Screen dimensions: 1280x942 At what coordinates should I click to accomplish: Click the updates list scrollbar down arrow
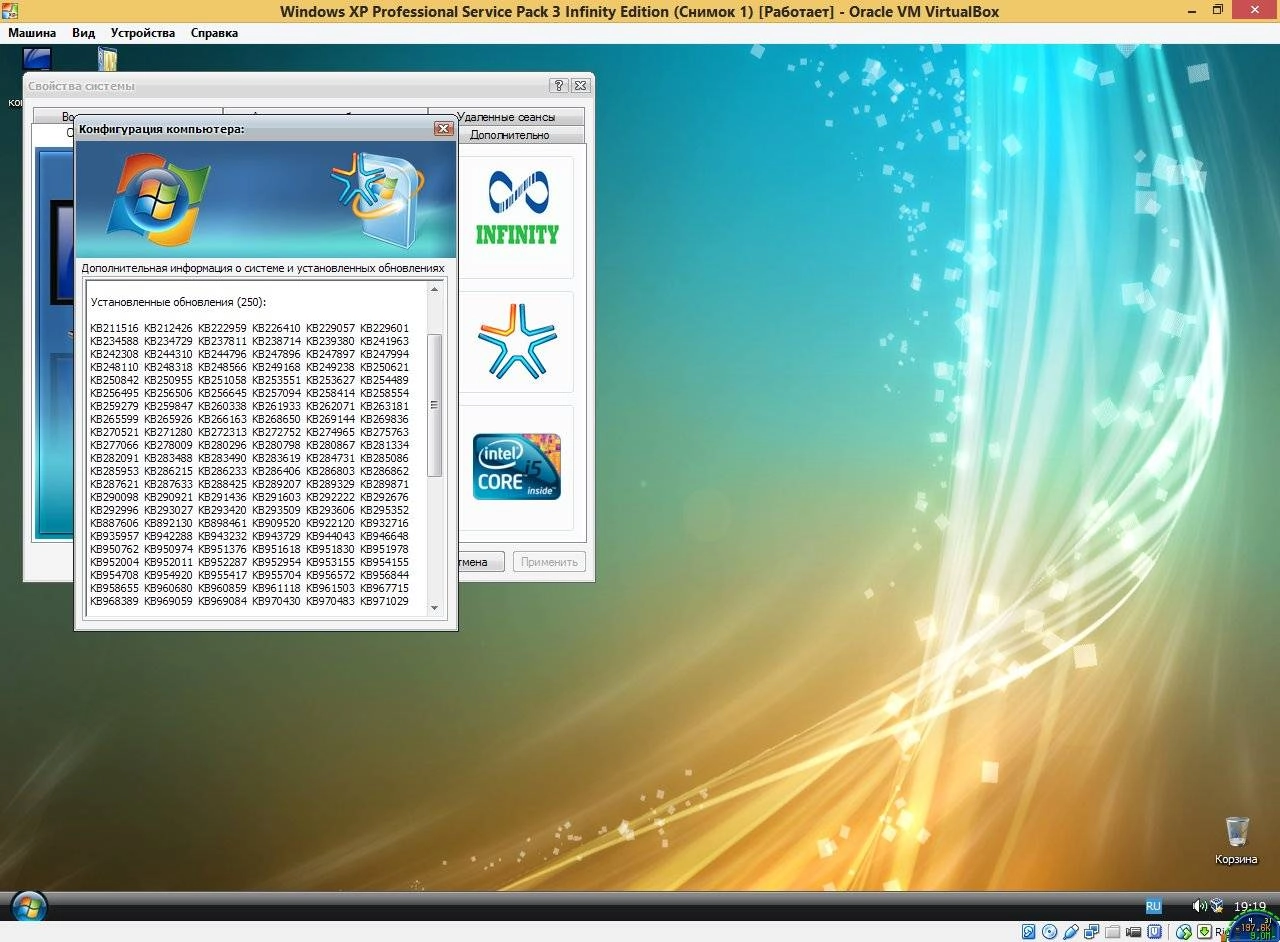pyautogui.click(x=434, y=607)
